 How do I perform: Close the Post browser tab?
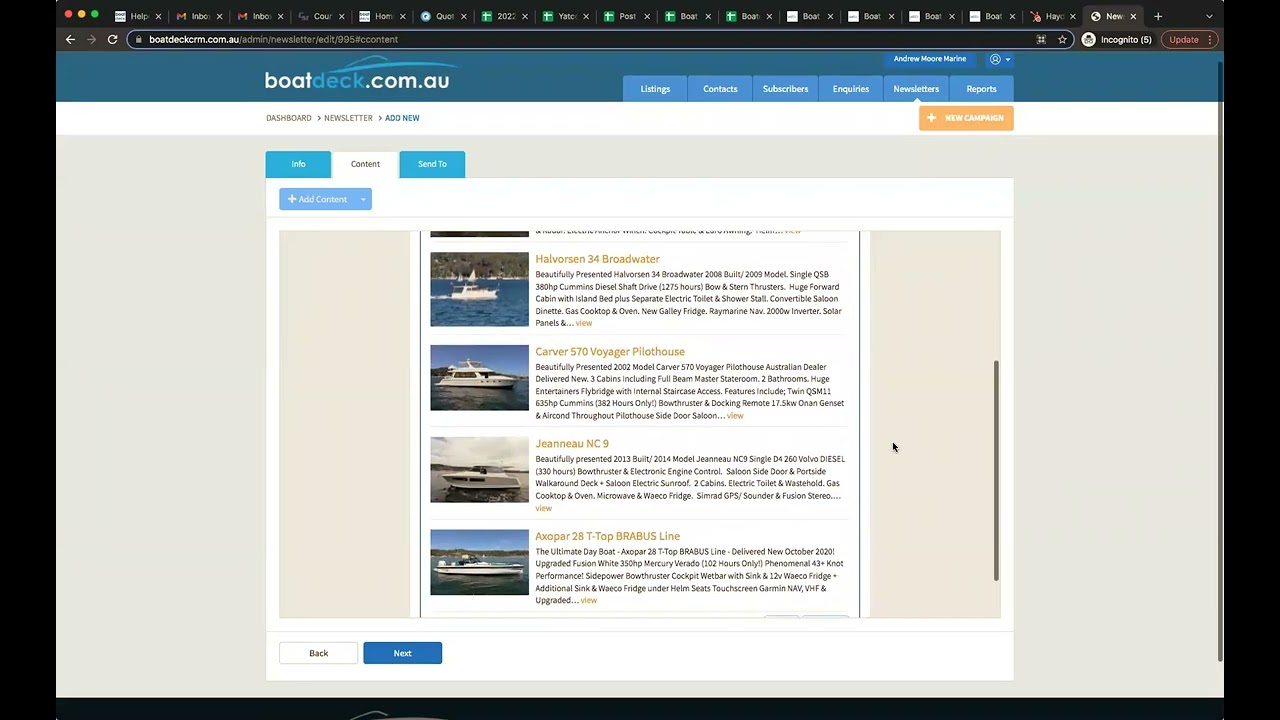pyautogui.click(x=647, y=16)
